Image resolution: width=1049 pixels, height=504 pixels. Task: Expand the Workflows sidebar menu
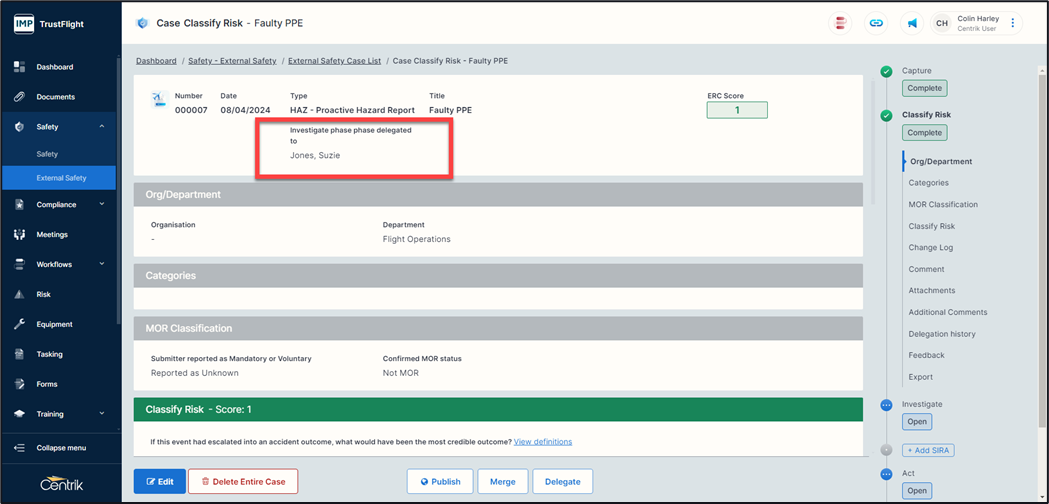click(101, 265)
